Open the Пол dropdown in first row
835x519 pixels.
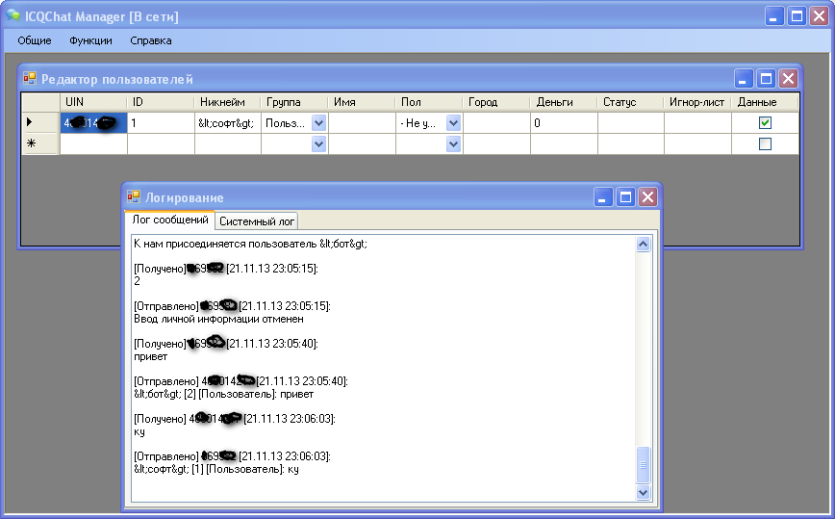click(453, 123)
